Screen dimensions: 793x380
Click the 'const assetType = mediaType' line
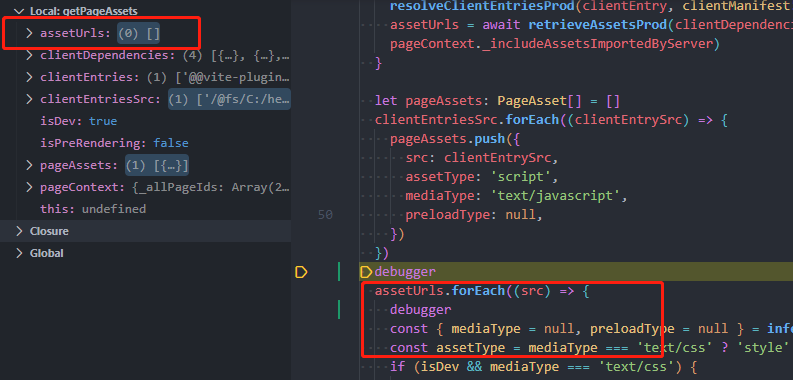click(590, 348)
